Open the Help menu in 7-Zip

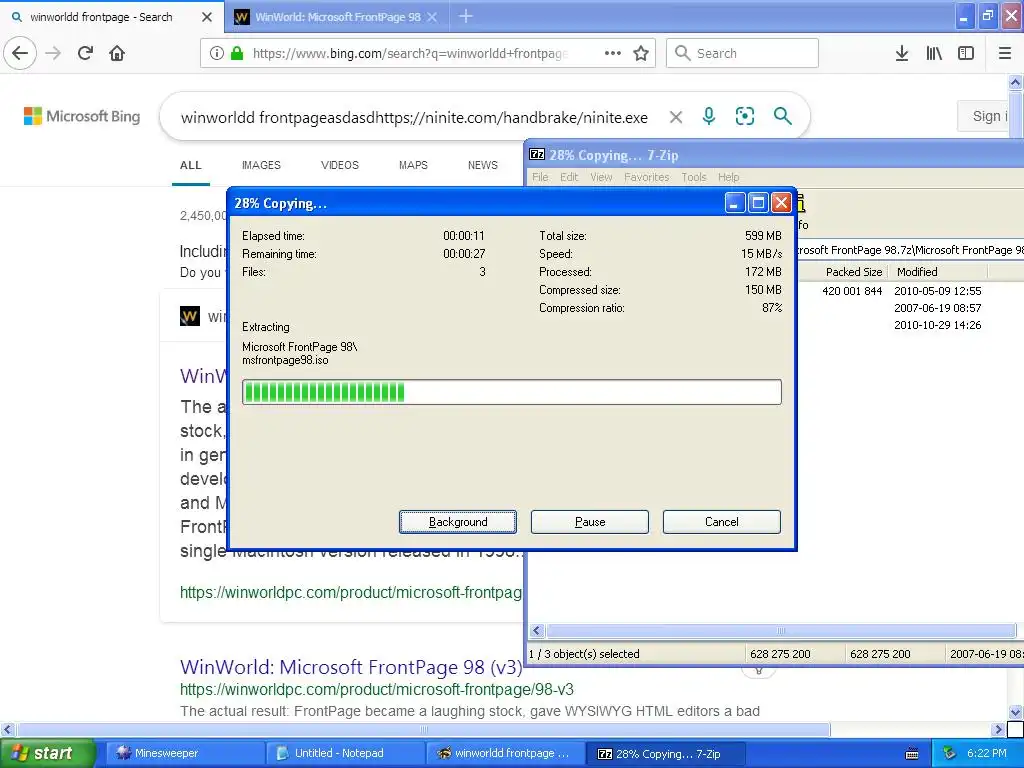[x=728, y=177]
